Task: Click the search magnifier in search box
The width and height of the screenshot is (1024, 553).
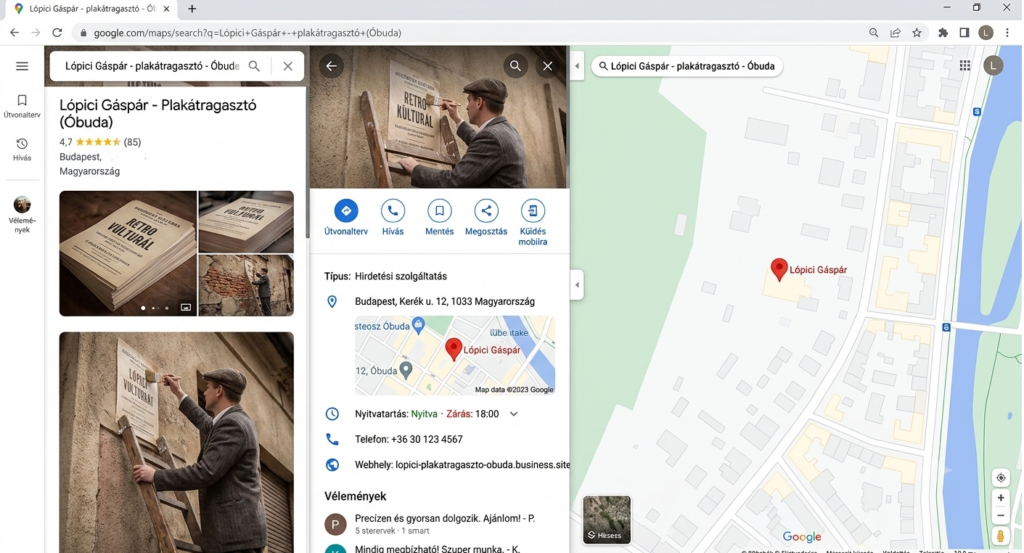Action: pyautogui.click(x=254, y=66)
